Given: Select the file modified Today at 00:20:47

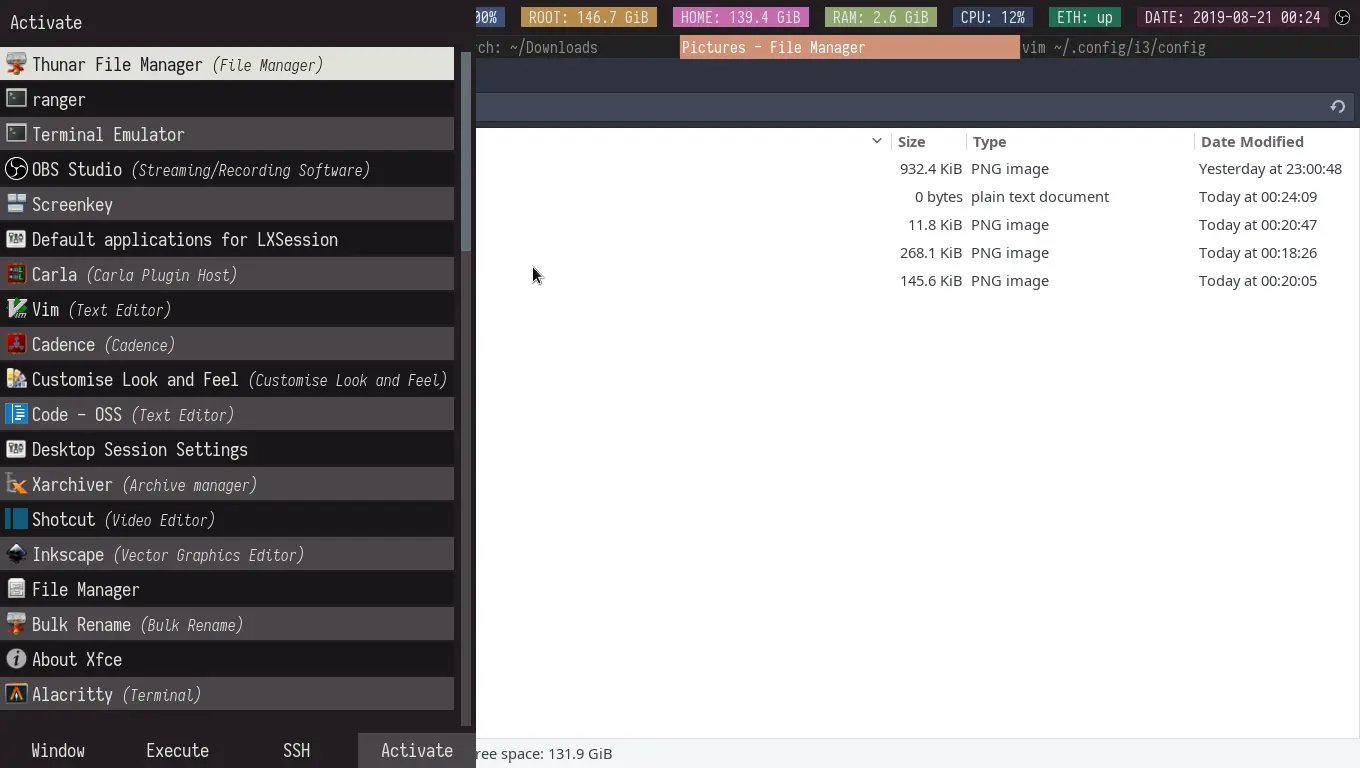Looking at the screenshot, I should [x=918, y=224].
